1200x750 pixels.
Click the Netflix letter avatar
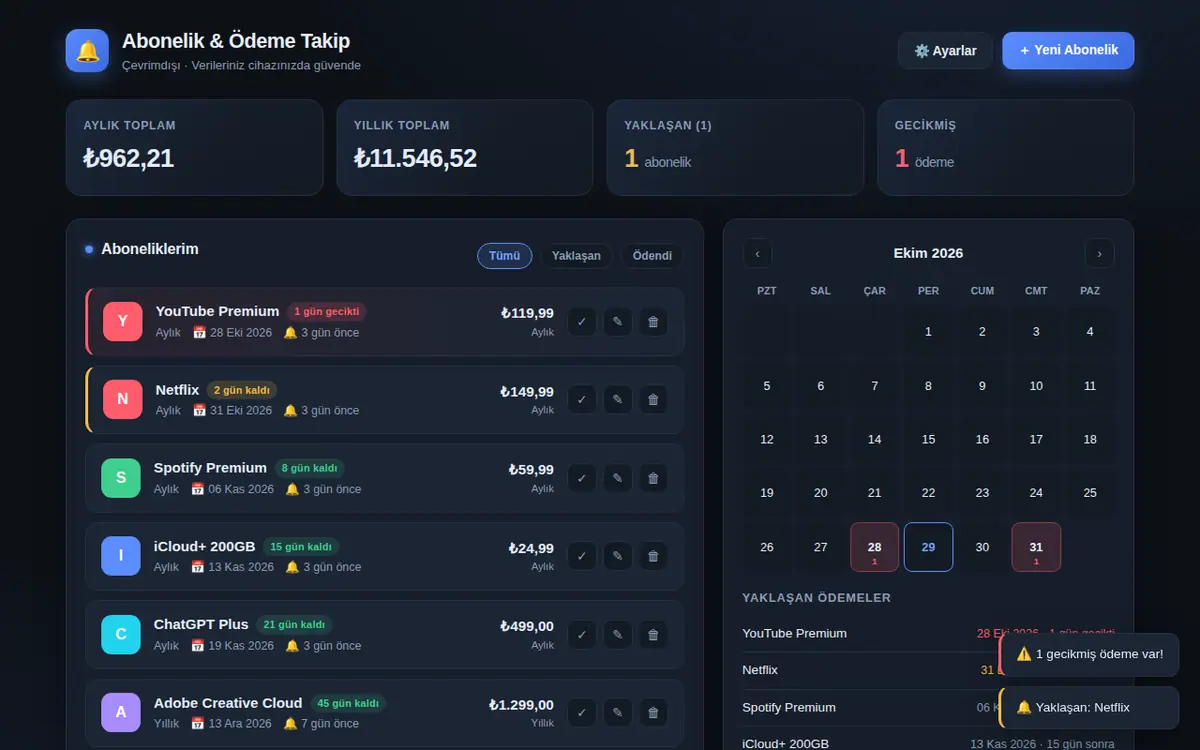[x=123, y=399]
